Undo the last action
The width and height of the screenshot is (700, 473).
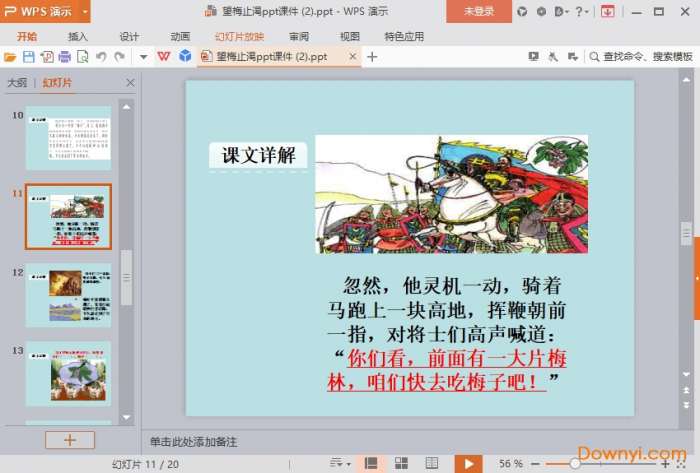pos(101,57)
